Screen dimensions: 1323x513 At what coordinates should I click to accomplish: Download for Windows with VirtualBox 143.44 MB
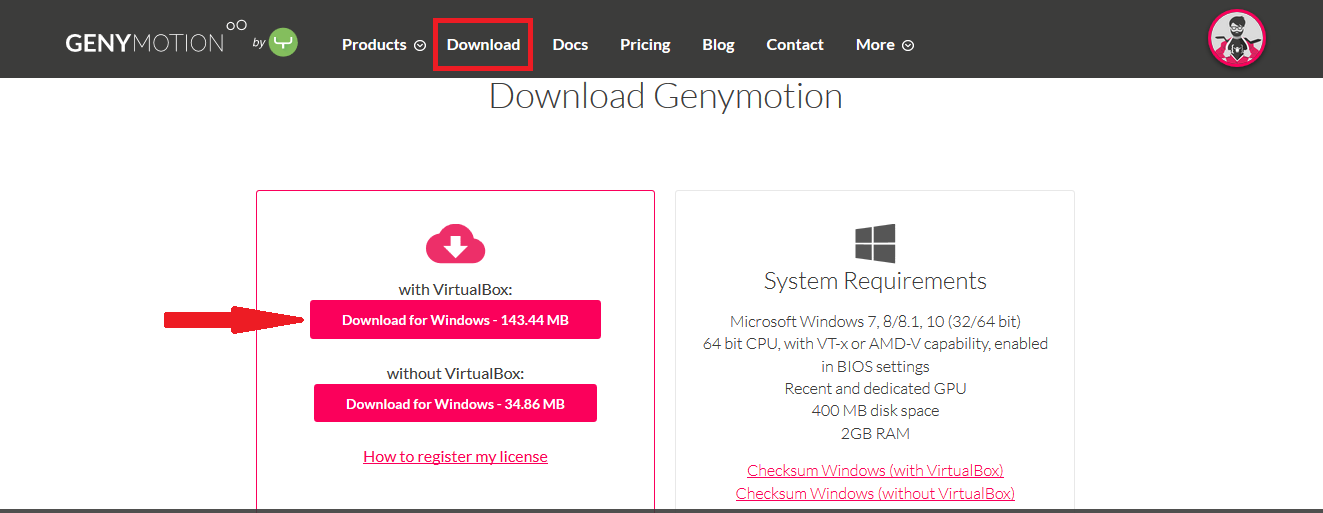pos(455,320)
